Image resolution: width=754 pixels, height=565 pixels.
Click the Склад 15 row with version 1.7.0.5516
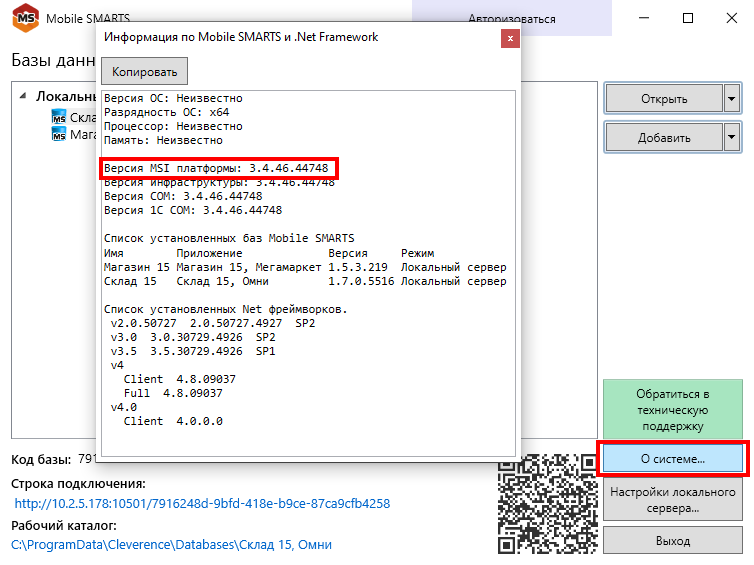tap(305, 281)
